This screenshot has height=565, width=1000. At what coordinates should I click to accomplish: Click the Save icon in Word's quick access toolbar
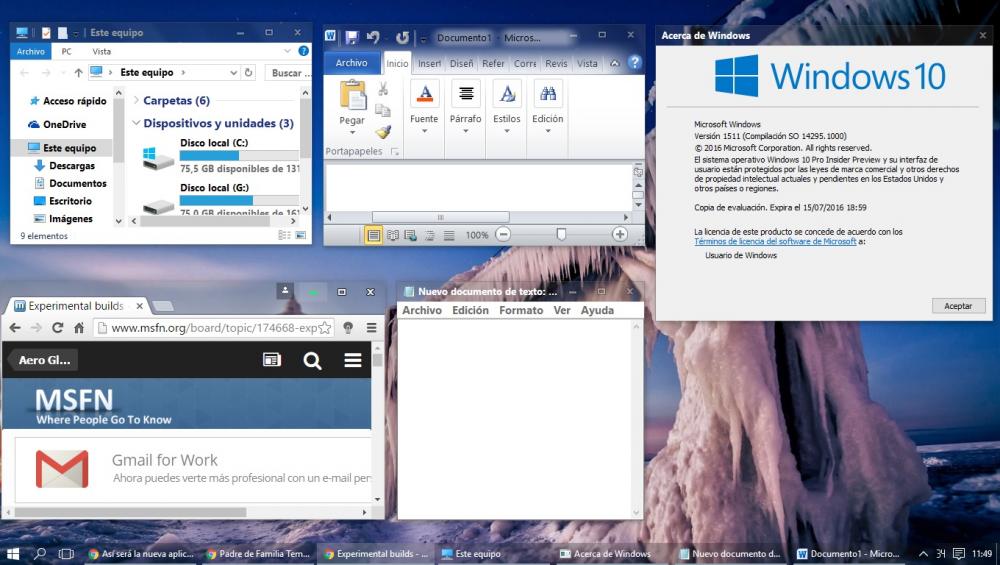pyautogui.click(x=352, y=38)
